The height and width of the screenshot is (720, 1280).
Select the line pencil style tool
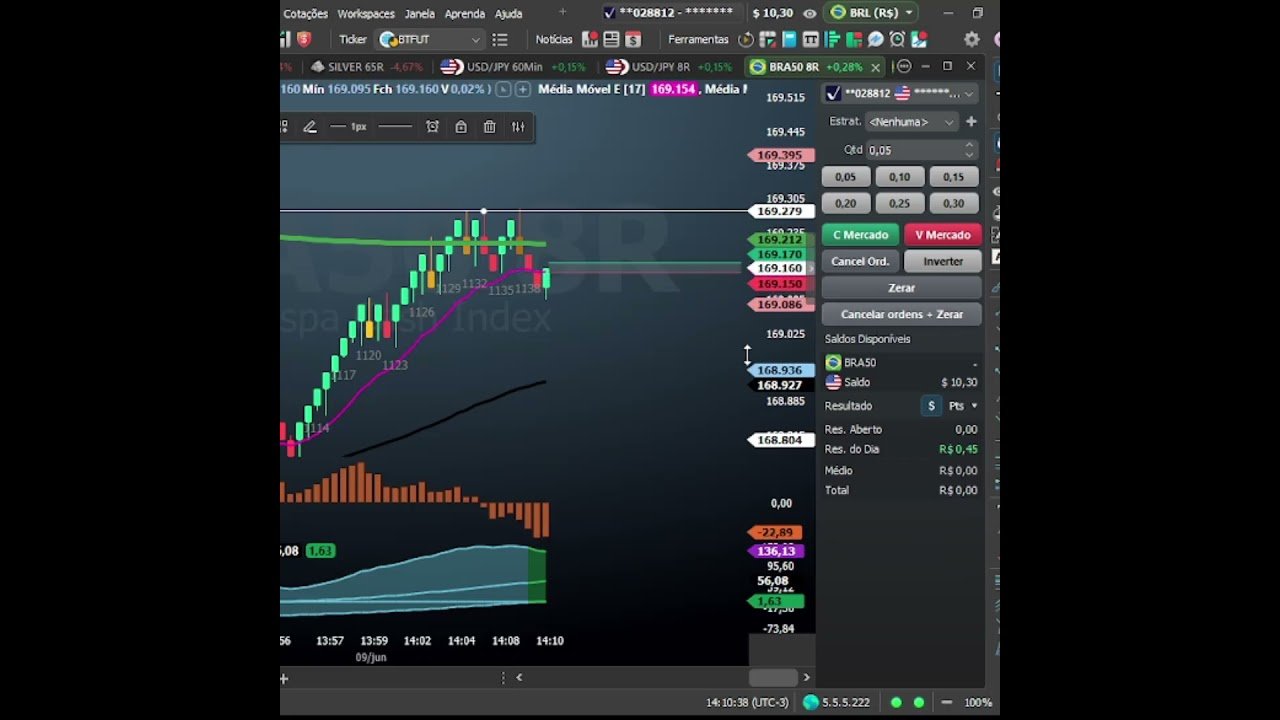coord(310,127)
